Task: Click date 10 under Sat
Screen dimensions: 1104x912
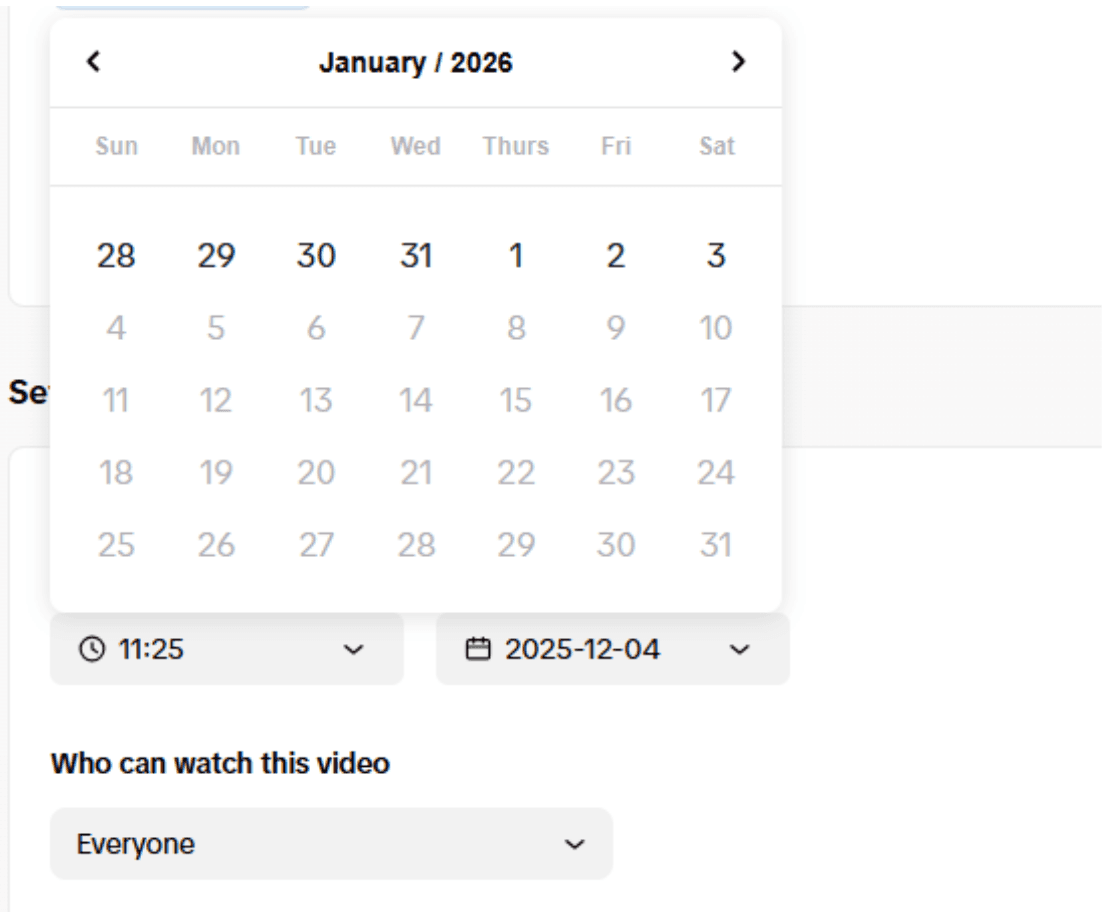Action: click(x=716, y=328)
